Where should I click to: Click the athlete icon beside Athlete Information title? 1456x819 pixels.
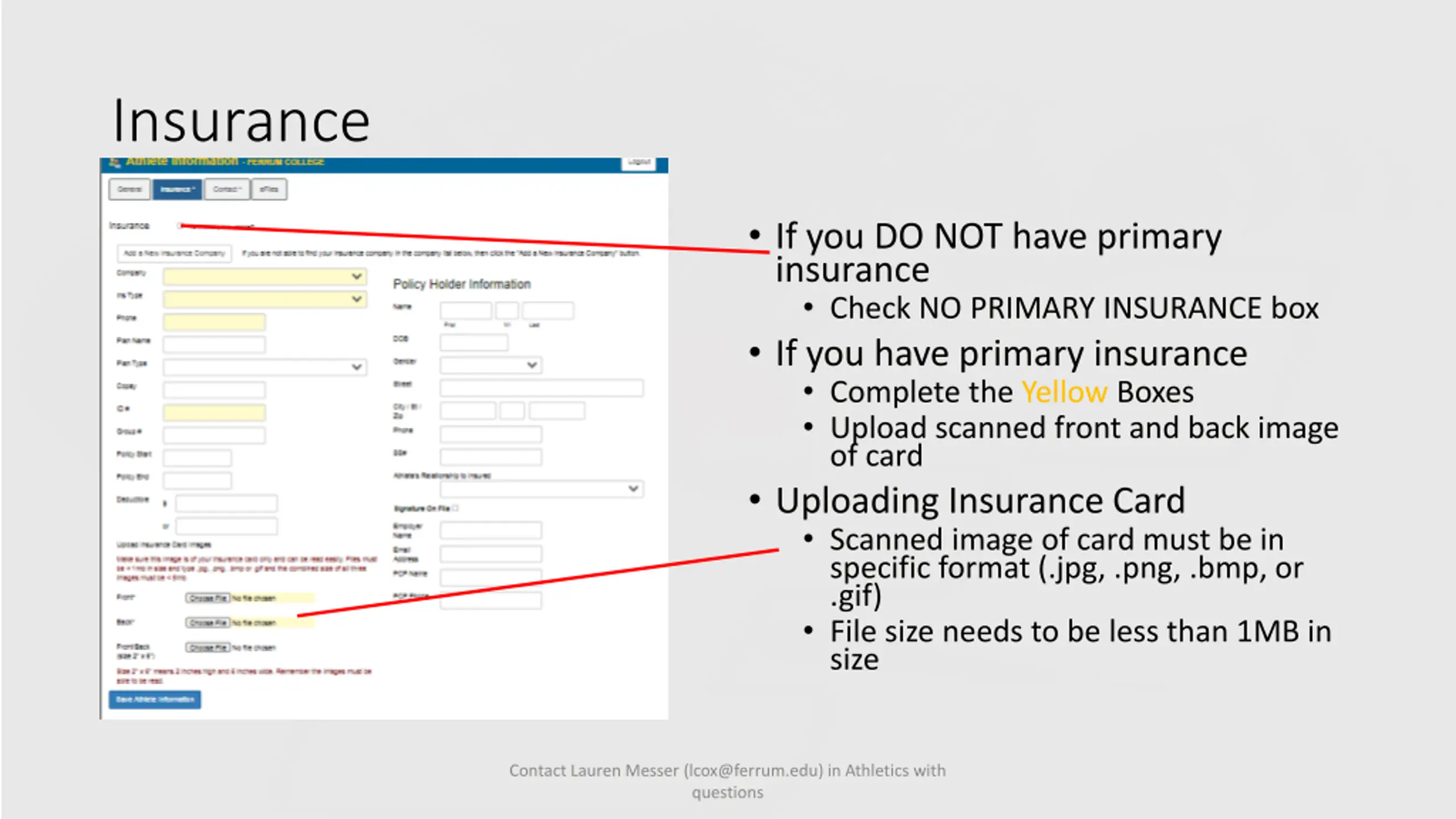coord(115,163)
